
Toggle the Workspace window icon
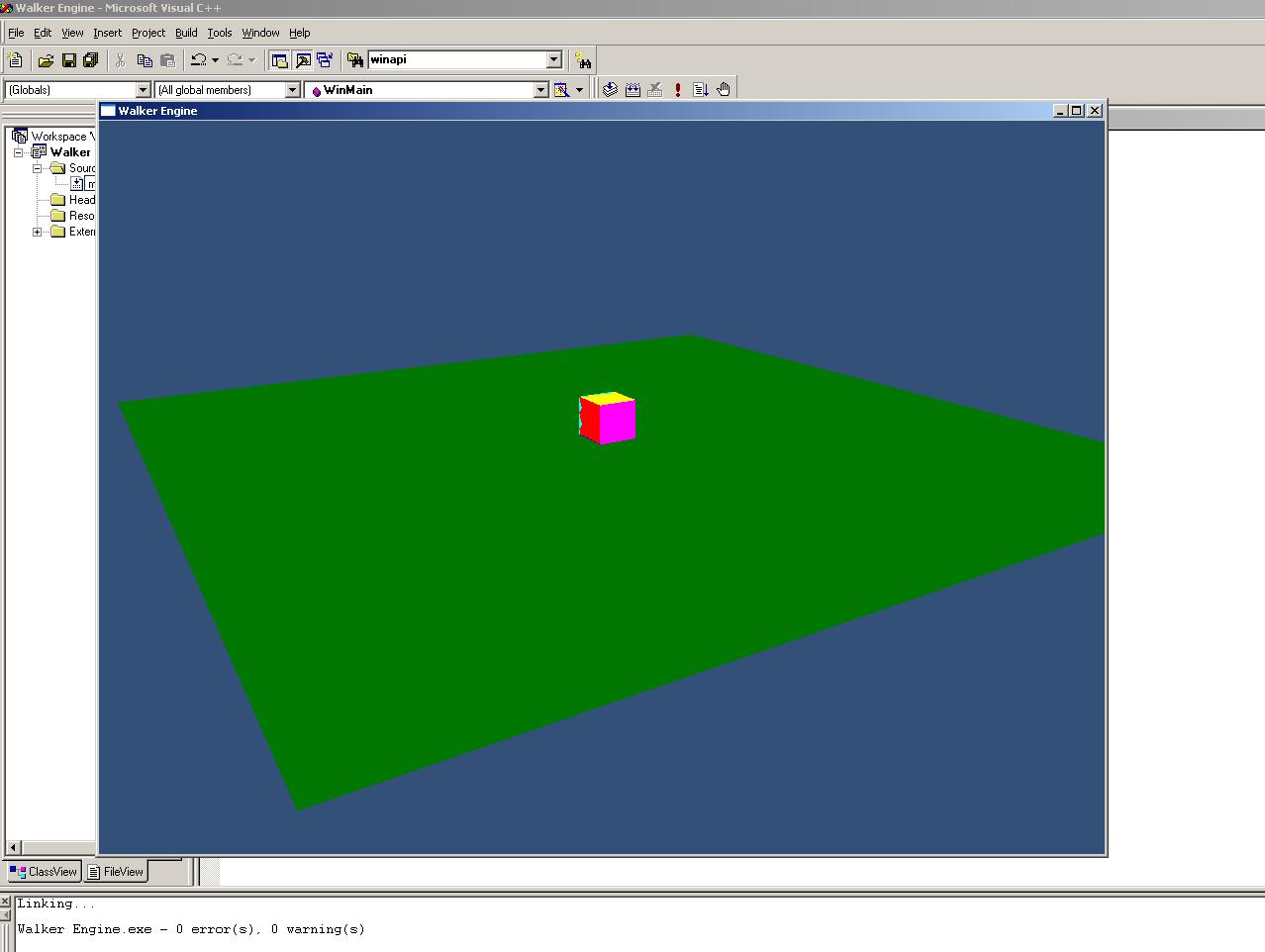pos(280,60)
